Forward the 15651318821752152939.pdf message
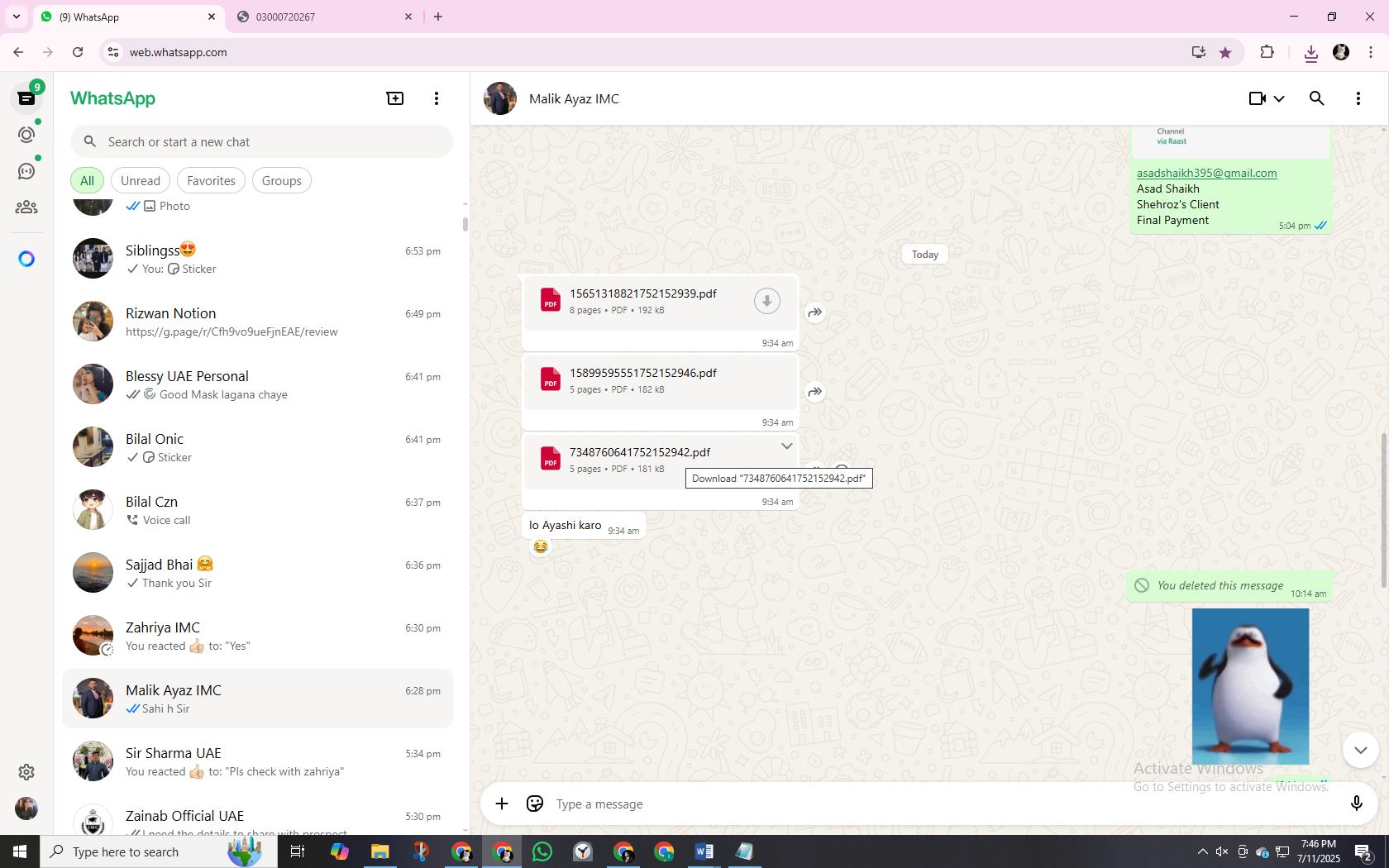The width and height of the screenshot is (1389, 868). point(815,312)
